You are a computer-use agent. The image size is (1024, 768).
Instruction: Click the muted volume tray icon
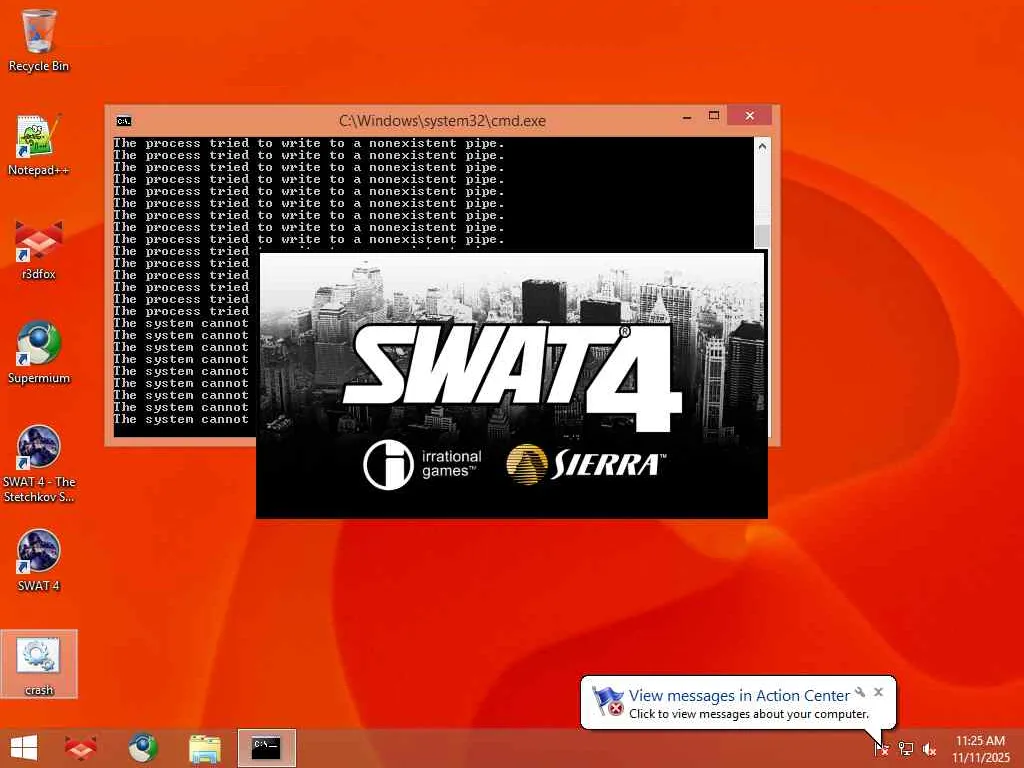(929, 748)
